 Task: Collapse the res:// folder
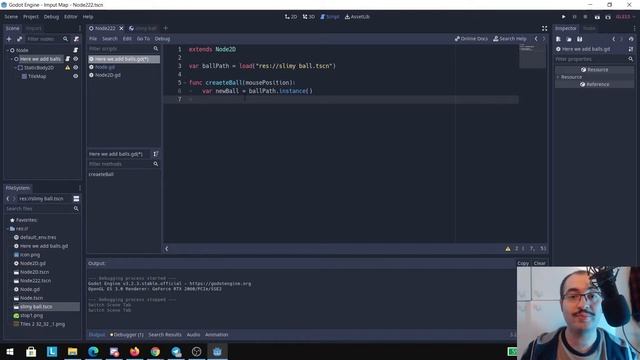7,229
